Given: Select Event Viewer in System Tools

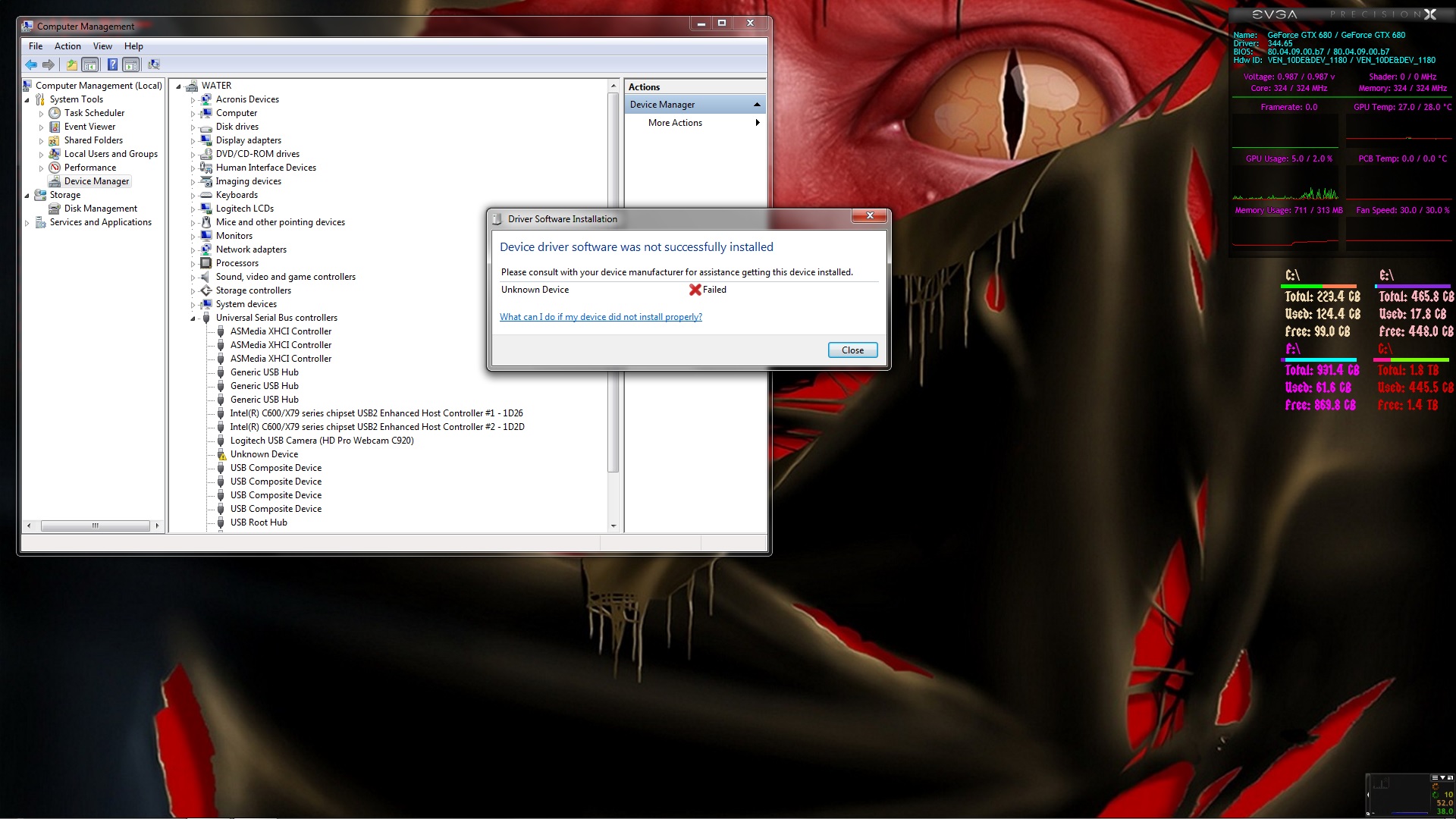Looking at the screenshot, I should [89, 127].
